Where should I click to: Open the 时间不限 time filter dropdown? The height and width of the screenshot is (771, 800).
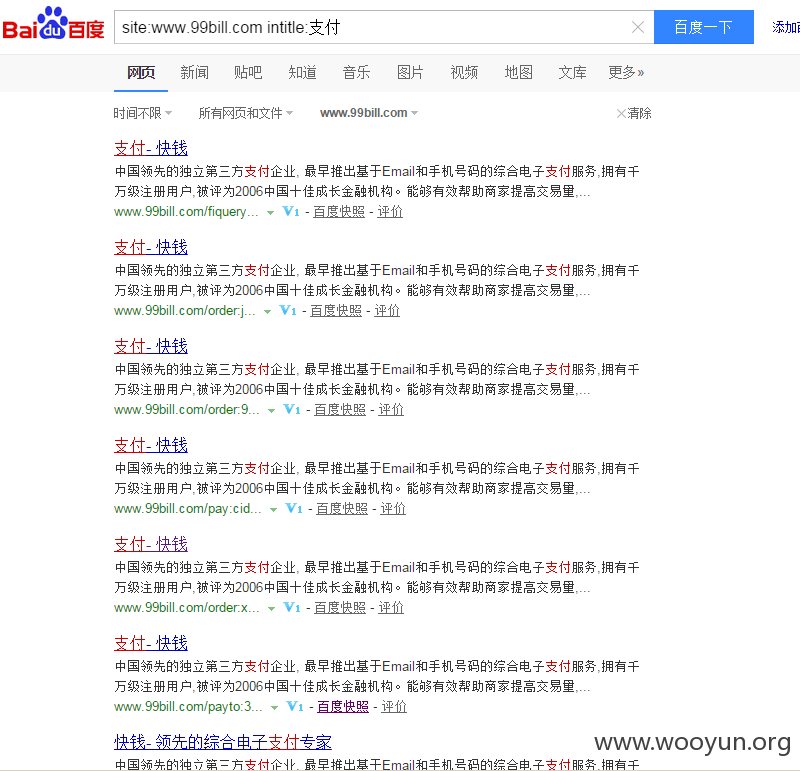(x=142, y=113)
